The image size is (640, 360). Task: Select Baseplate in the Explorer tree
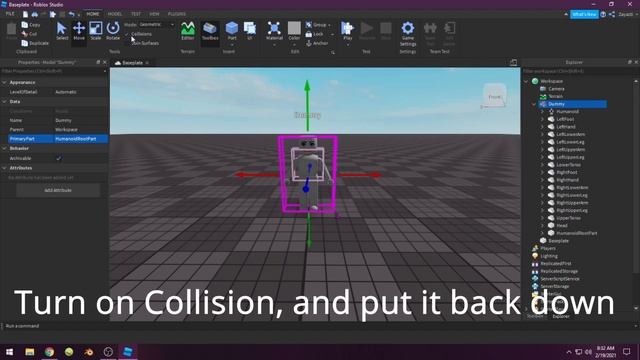[558, 241]
